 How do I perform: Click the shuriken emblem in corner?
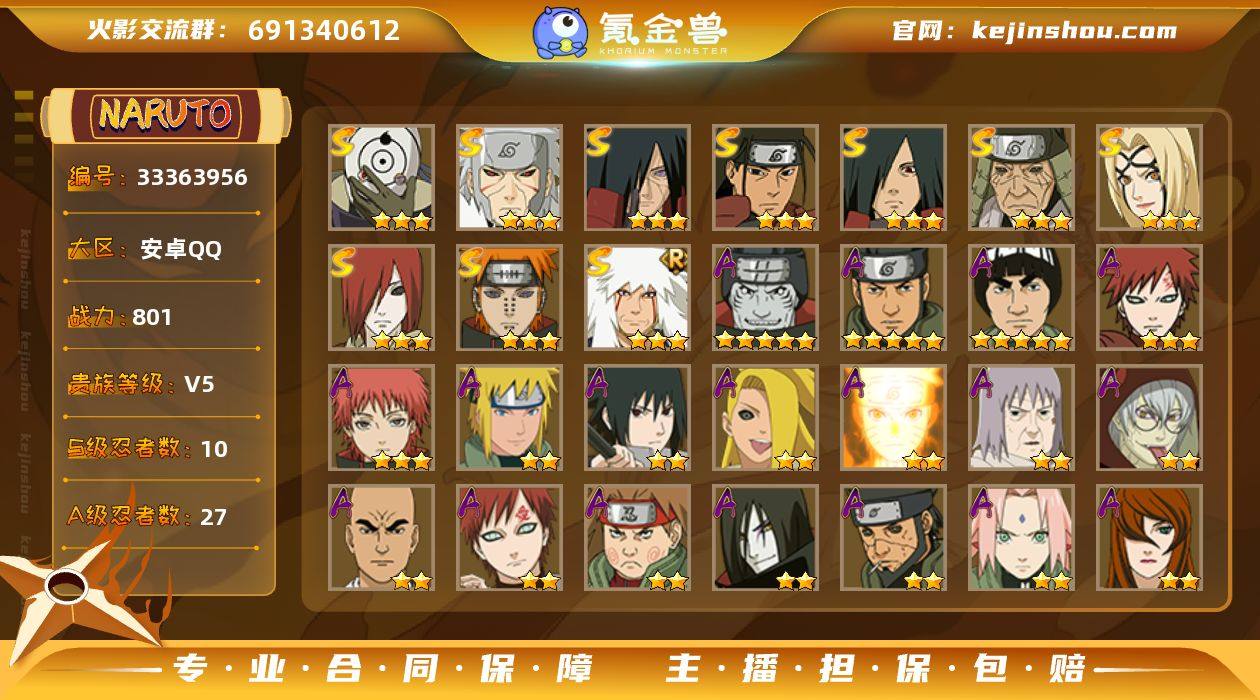pos(70,588)
